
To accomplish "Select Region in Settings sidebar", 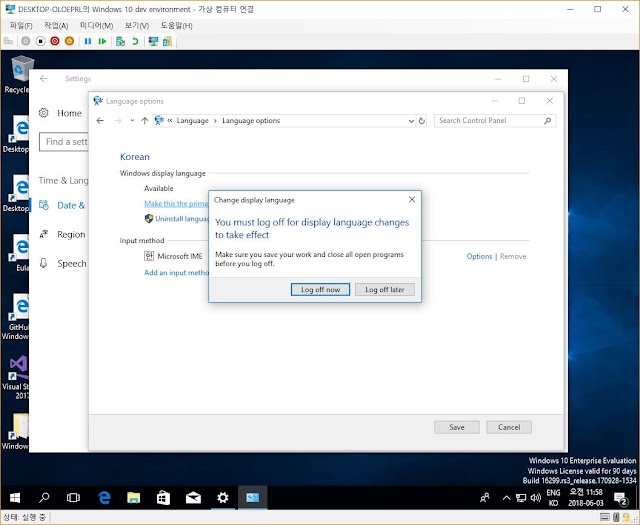I will click(x=62, y=234).
